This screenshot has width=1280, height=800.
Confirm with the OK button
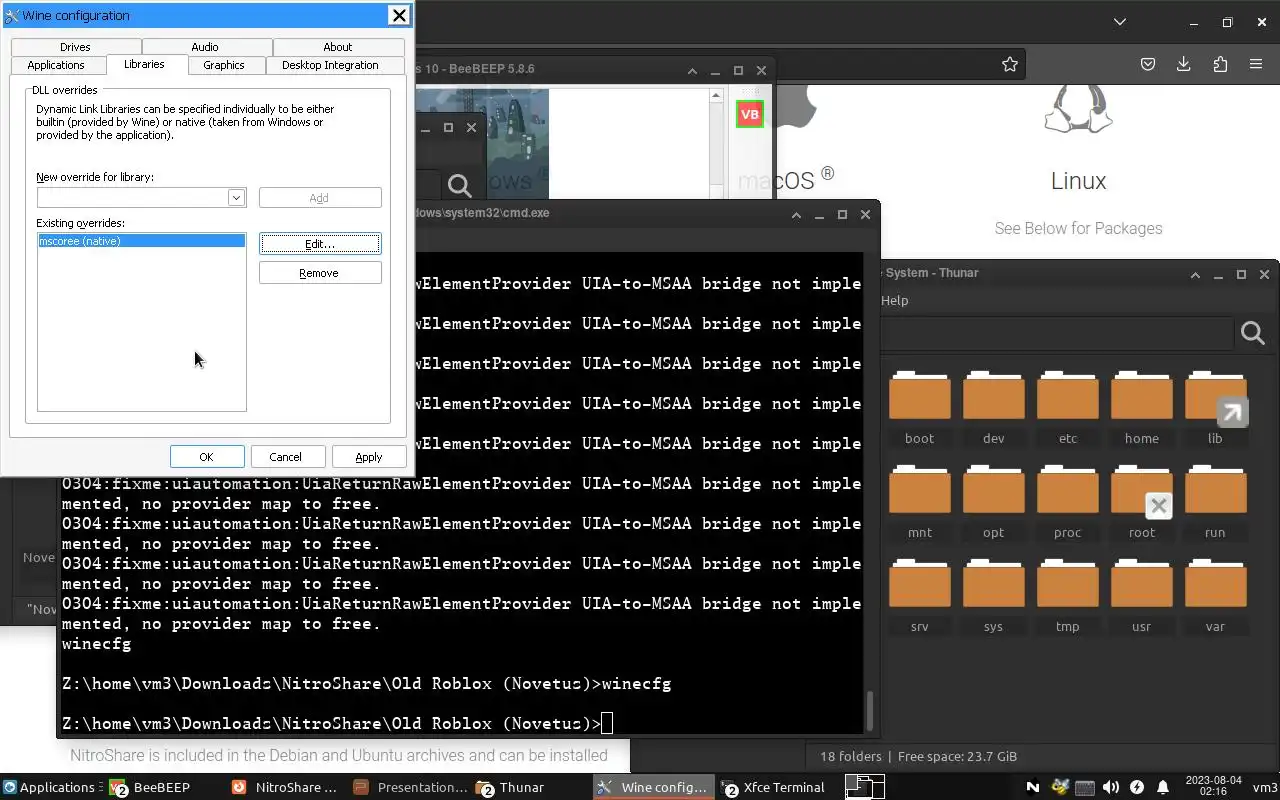pyautogui.click(x=207, y=457)
